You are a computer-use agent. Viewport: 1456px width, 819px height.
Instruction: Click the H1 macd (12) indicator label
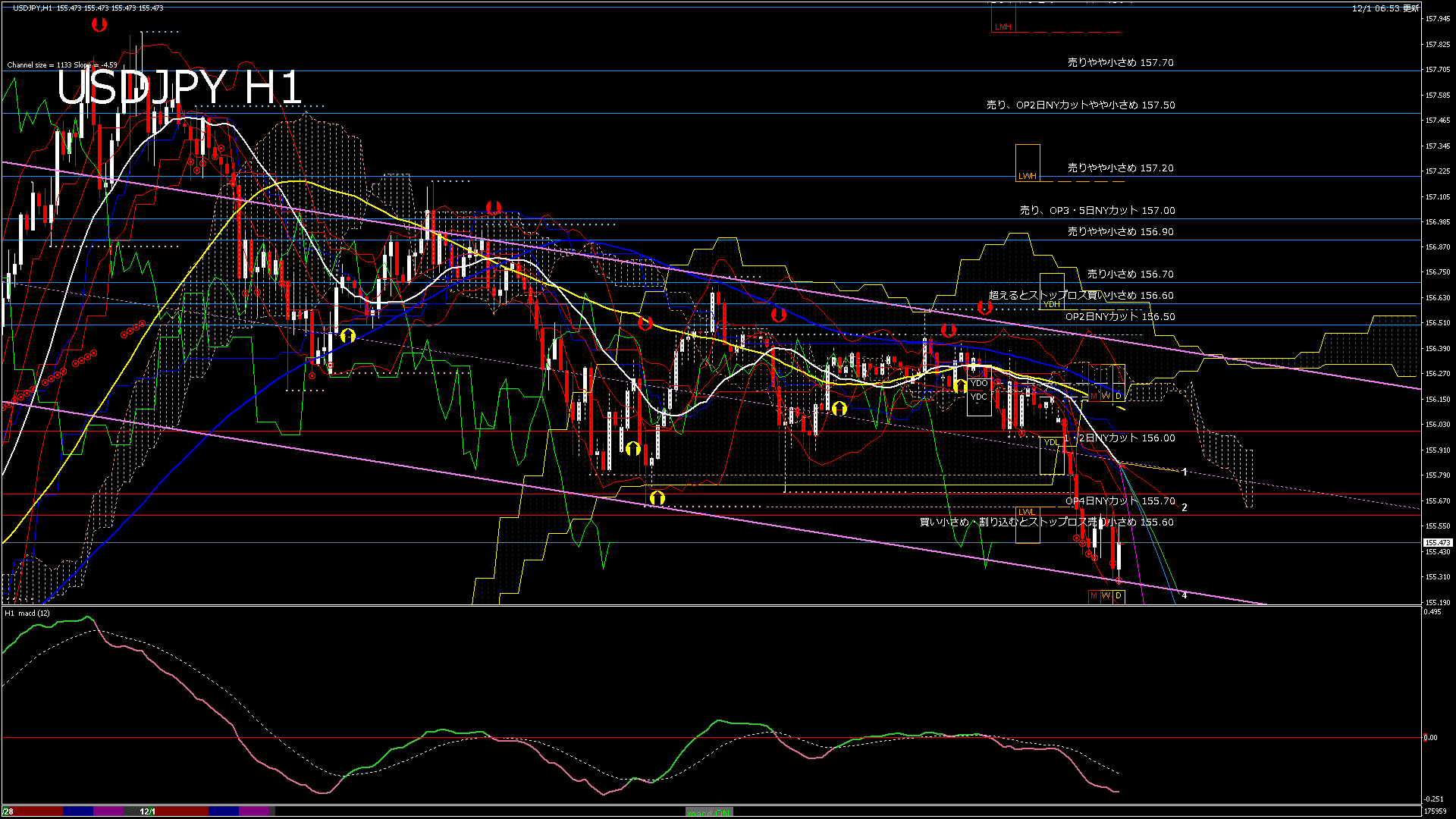(x=27, y=613)
